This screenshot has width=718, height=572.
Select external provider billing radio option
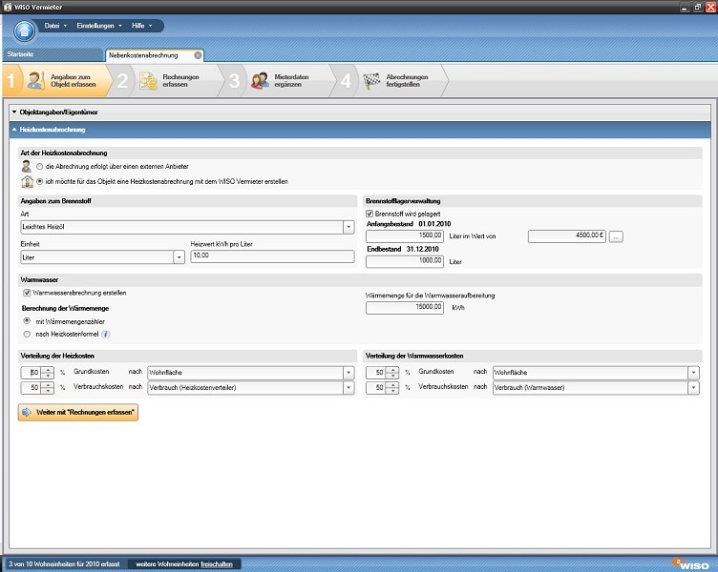pos(39,166)
